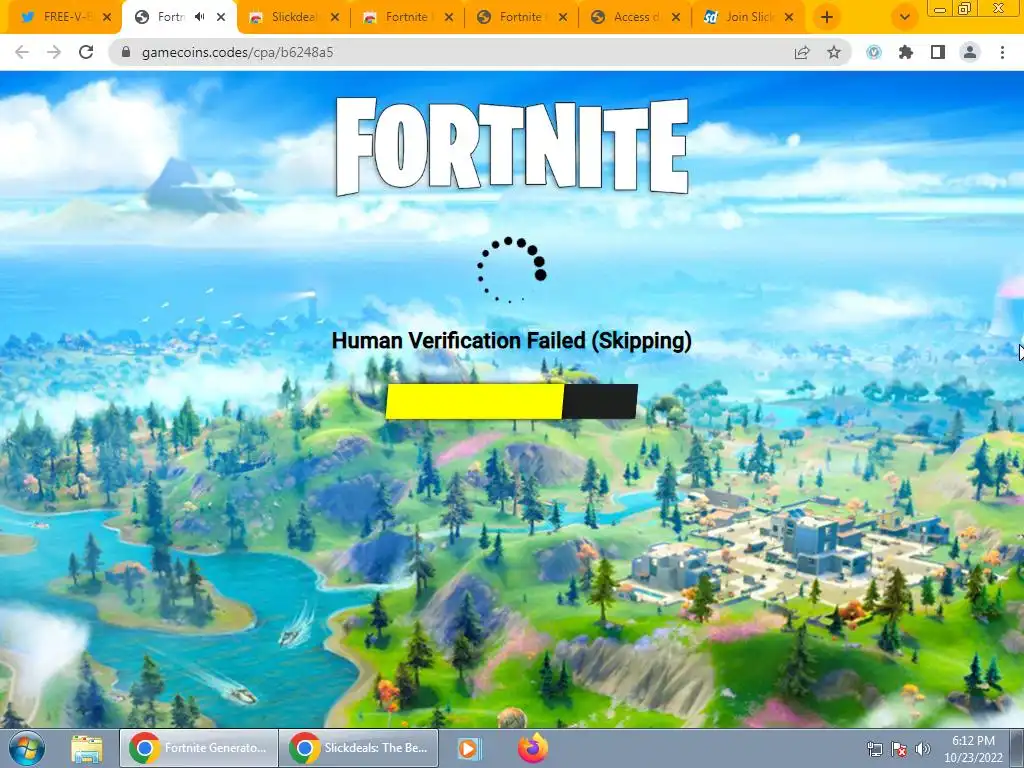Close the FREE-V-B Twitter tab

click(x=106, y=18)
